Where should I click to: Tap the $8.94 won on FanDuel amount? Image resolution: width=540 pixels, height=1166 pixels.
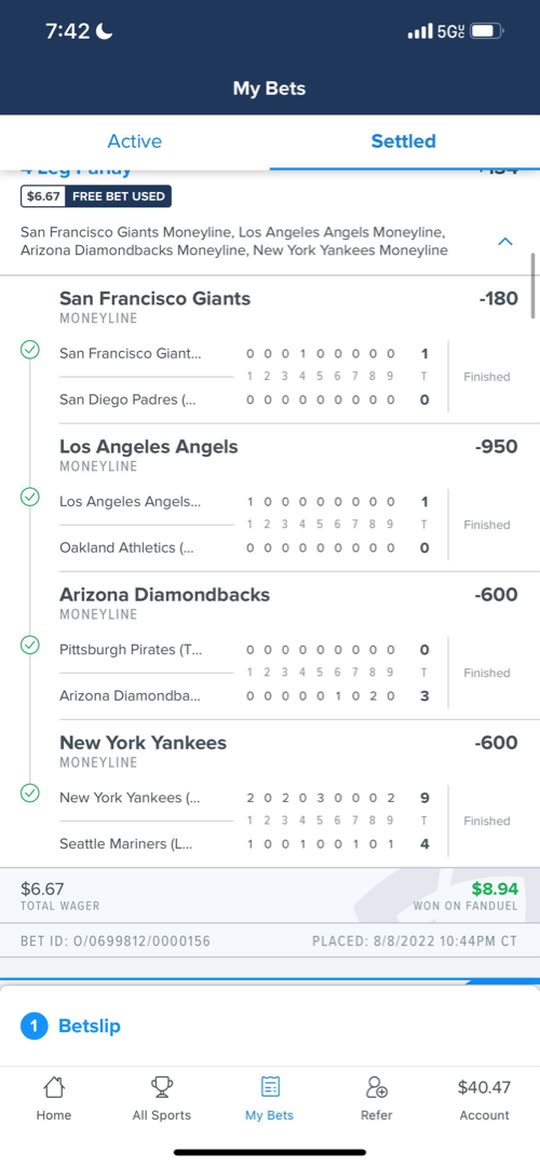(495, 889)
